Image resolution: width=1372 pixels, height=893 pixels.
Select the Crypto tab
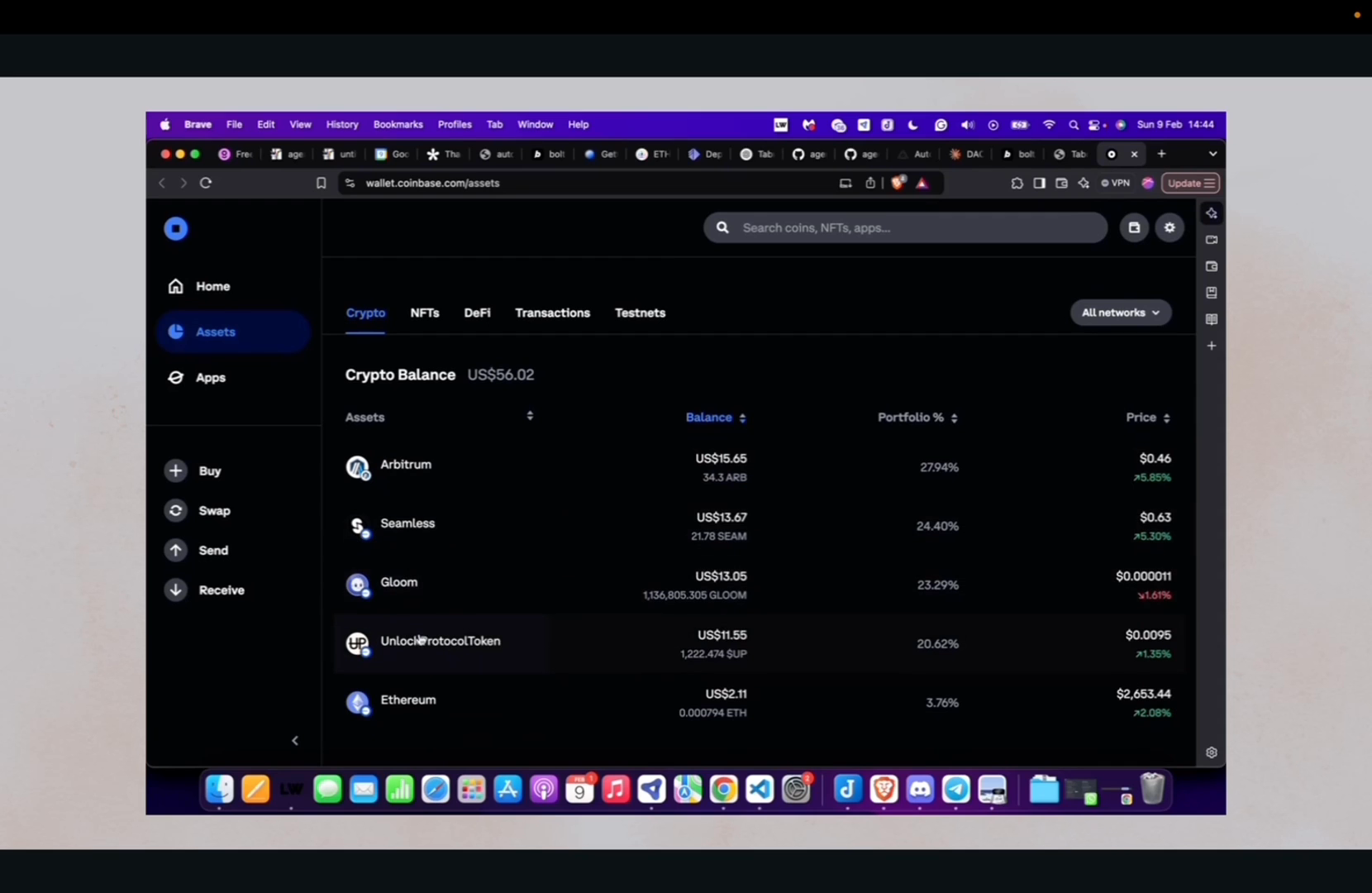click(x=365, y=313)
